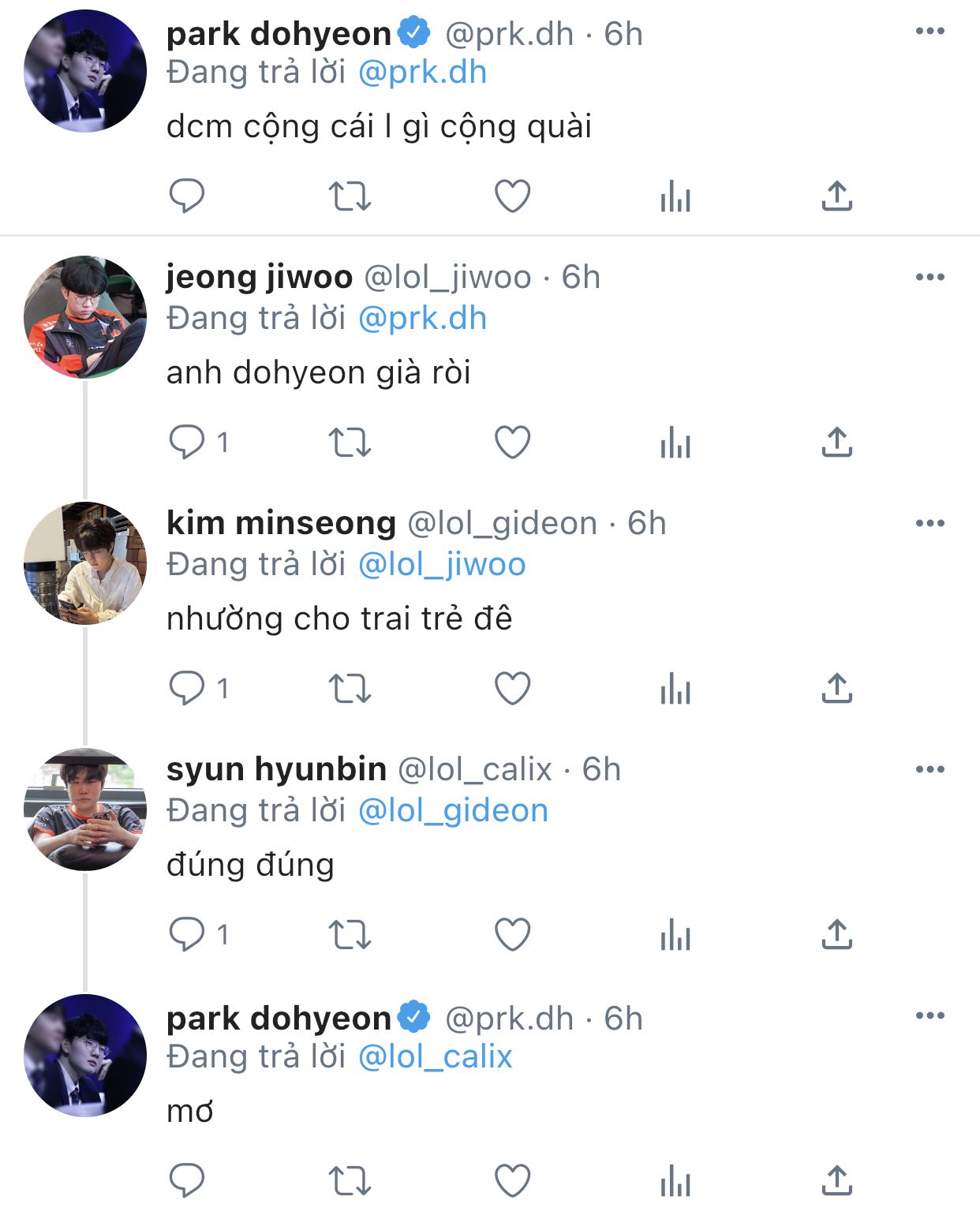Open the @lol_gideon mention link
Viewport: 980px width, 1215px height.
[x=453, y=811]
